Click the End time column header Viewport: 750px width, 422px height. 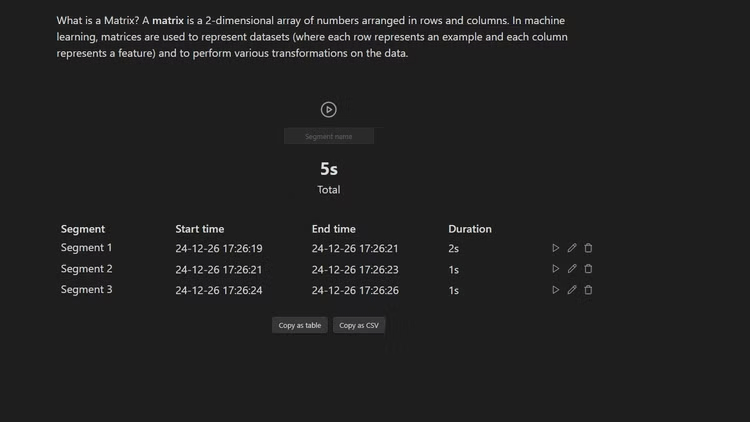(333, 229)
